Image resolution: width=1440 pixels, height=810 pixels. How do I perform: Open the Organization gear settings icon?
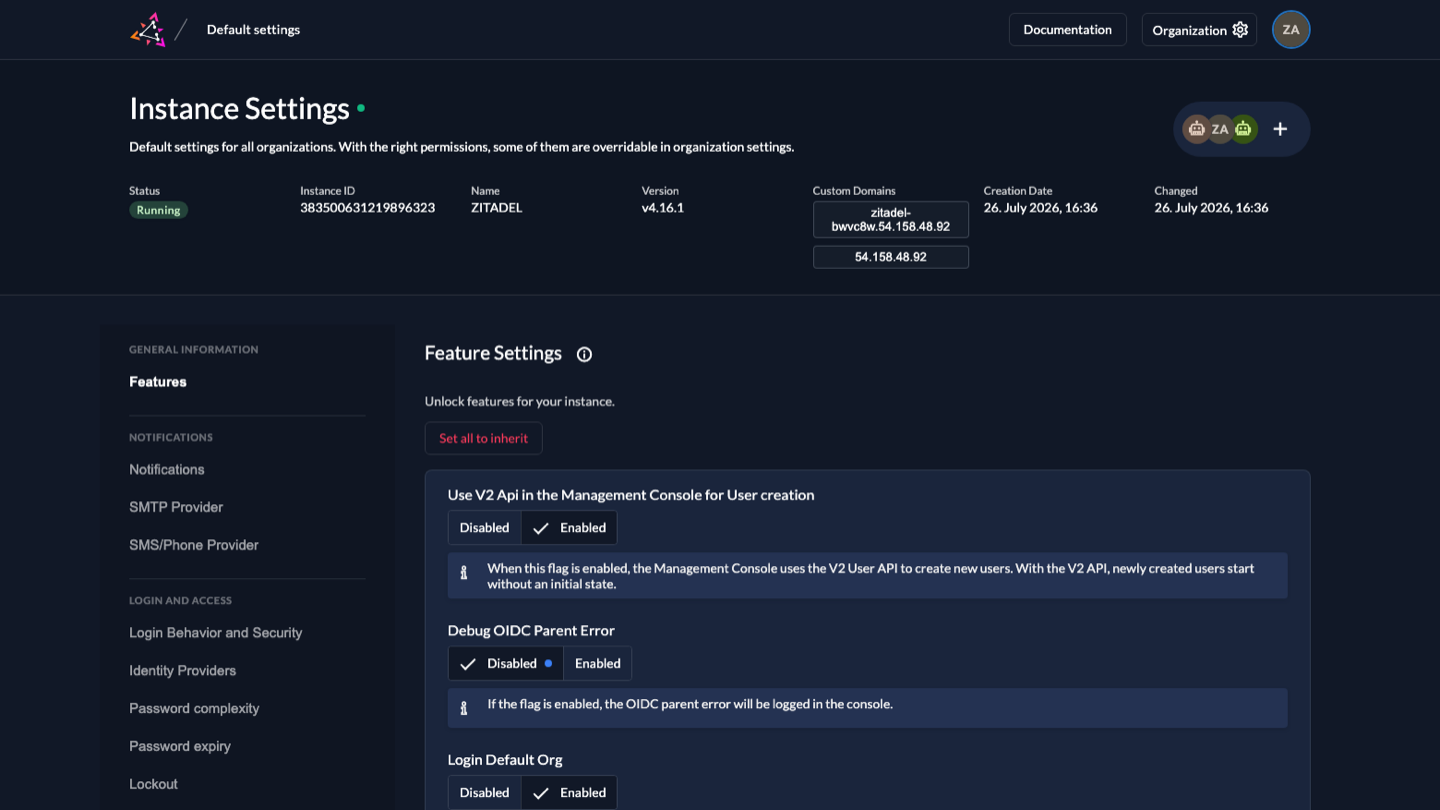tap(1240, 30)
